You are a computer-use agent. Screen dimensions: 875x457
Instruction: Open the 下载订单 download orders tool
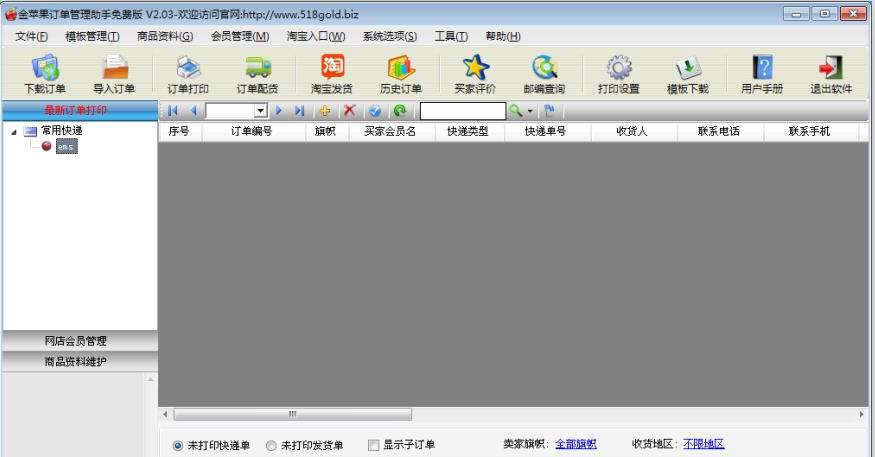click(45, 74)
